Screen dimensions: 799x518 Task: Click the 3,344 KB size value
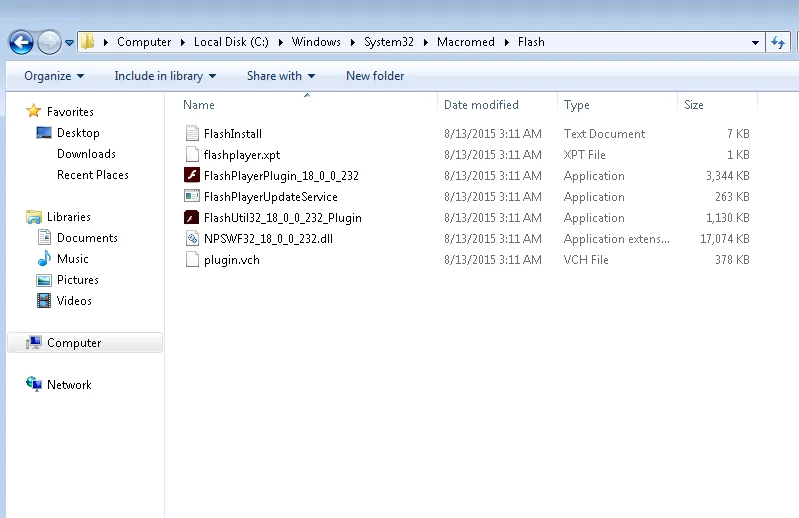tap(728, 176)
